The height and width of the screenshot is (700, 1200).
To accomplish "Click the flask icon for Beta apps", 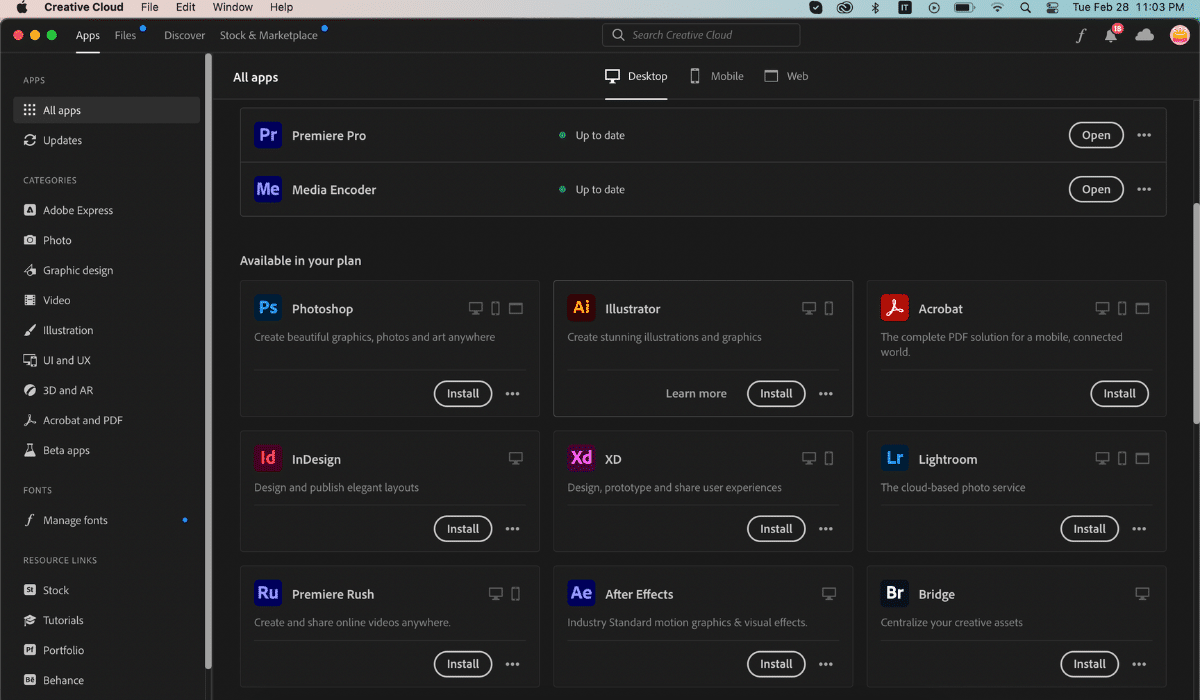I will [x=30, y=450].
